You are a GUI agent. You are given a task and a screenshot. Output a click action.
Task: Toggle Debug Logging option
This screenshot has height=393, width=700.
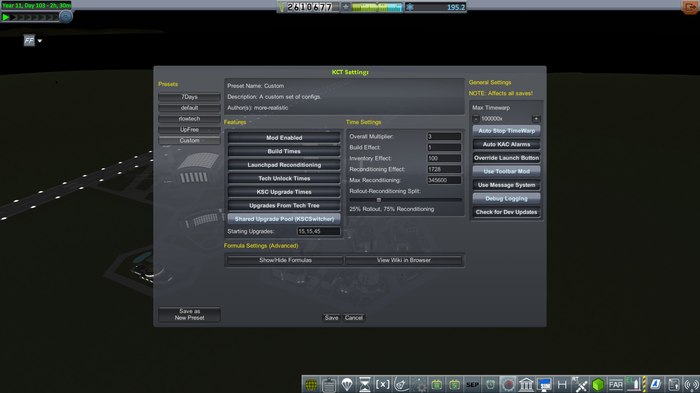[x=506, y=198]
